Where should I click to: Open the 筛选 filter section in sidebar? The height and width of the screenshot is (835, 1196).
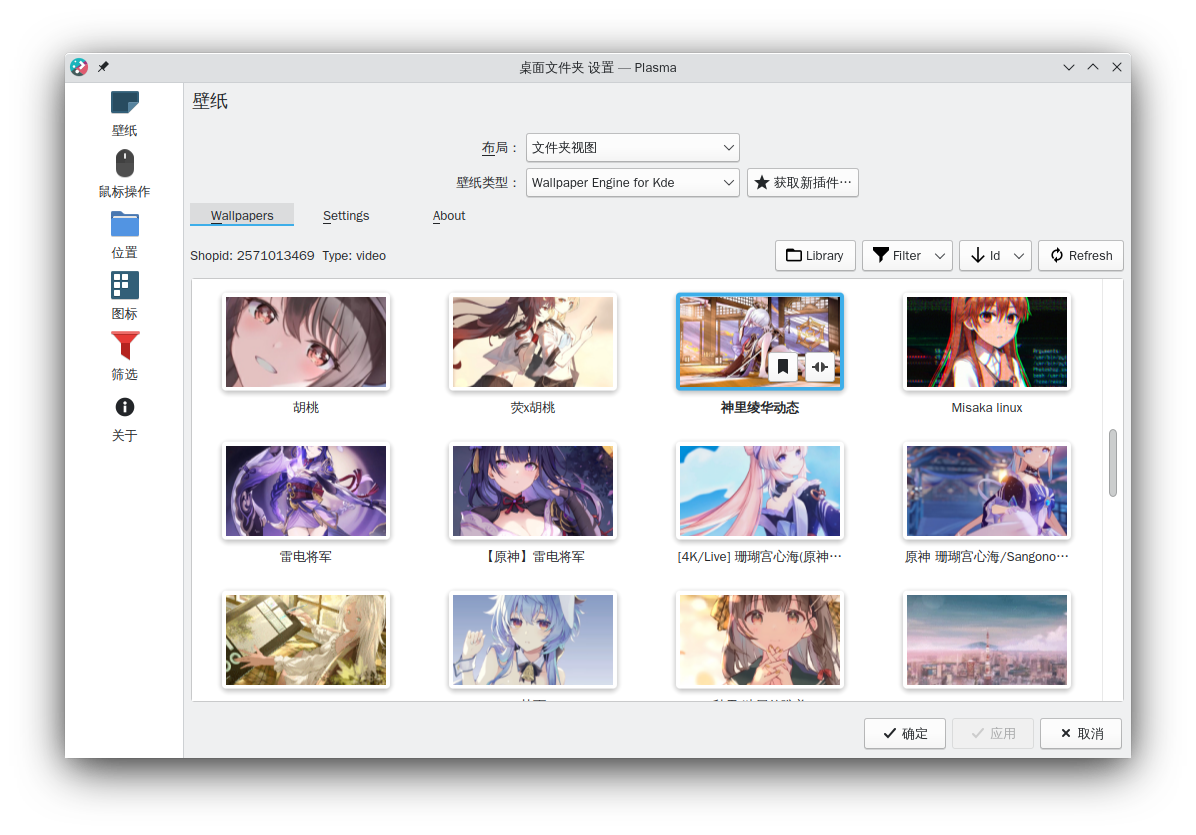[124, 358]
